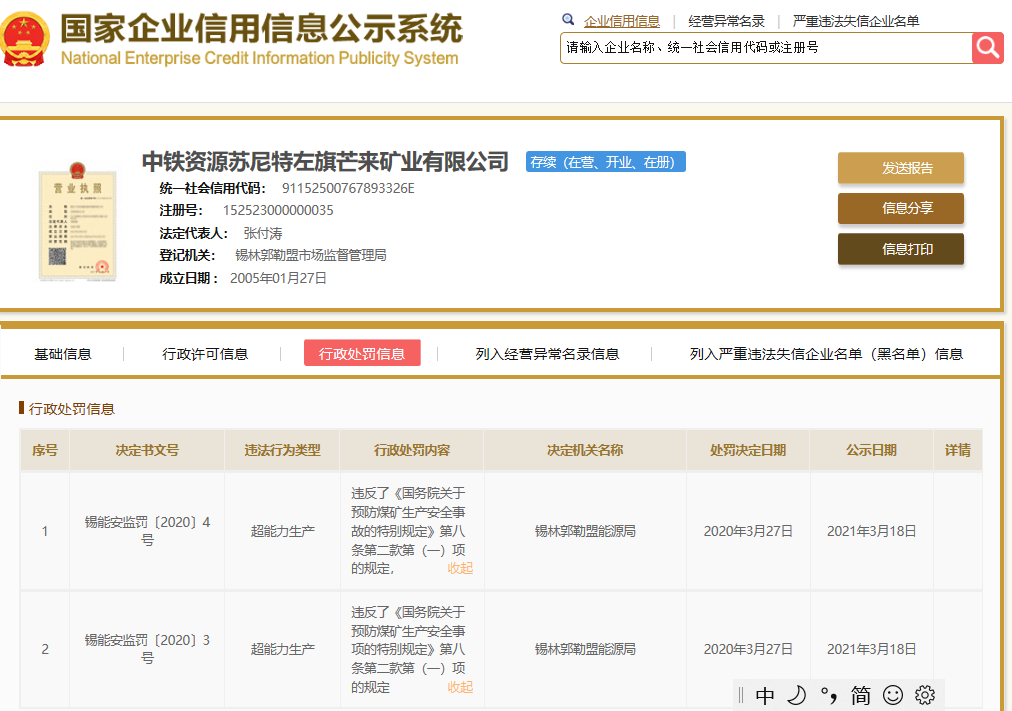Open the business license thumbnail image
The image size is (1012, 711).
coord(77,221)
